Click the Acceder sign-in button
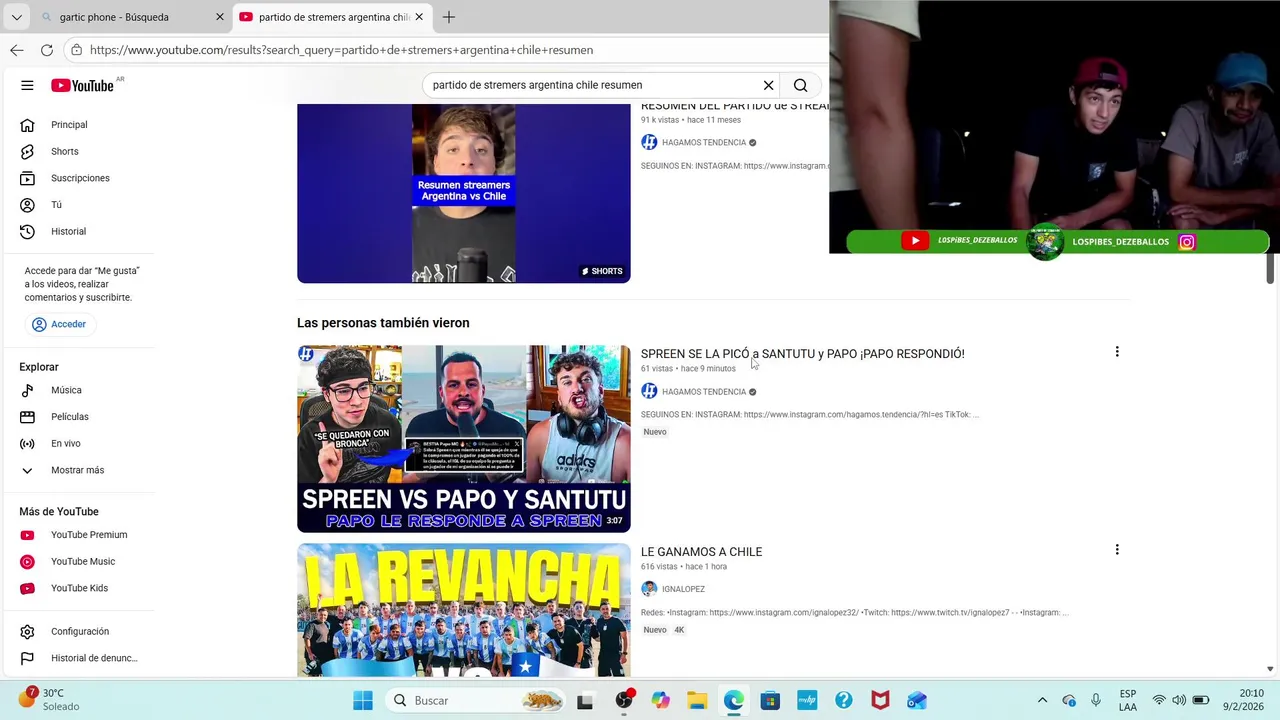The image size is (1280, 720). pos(58,324)
